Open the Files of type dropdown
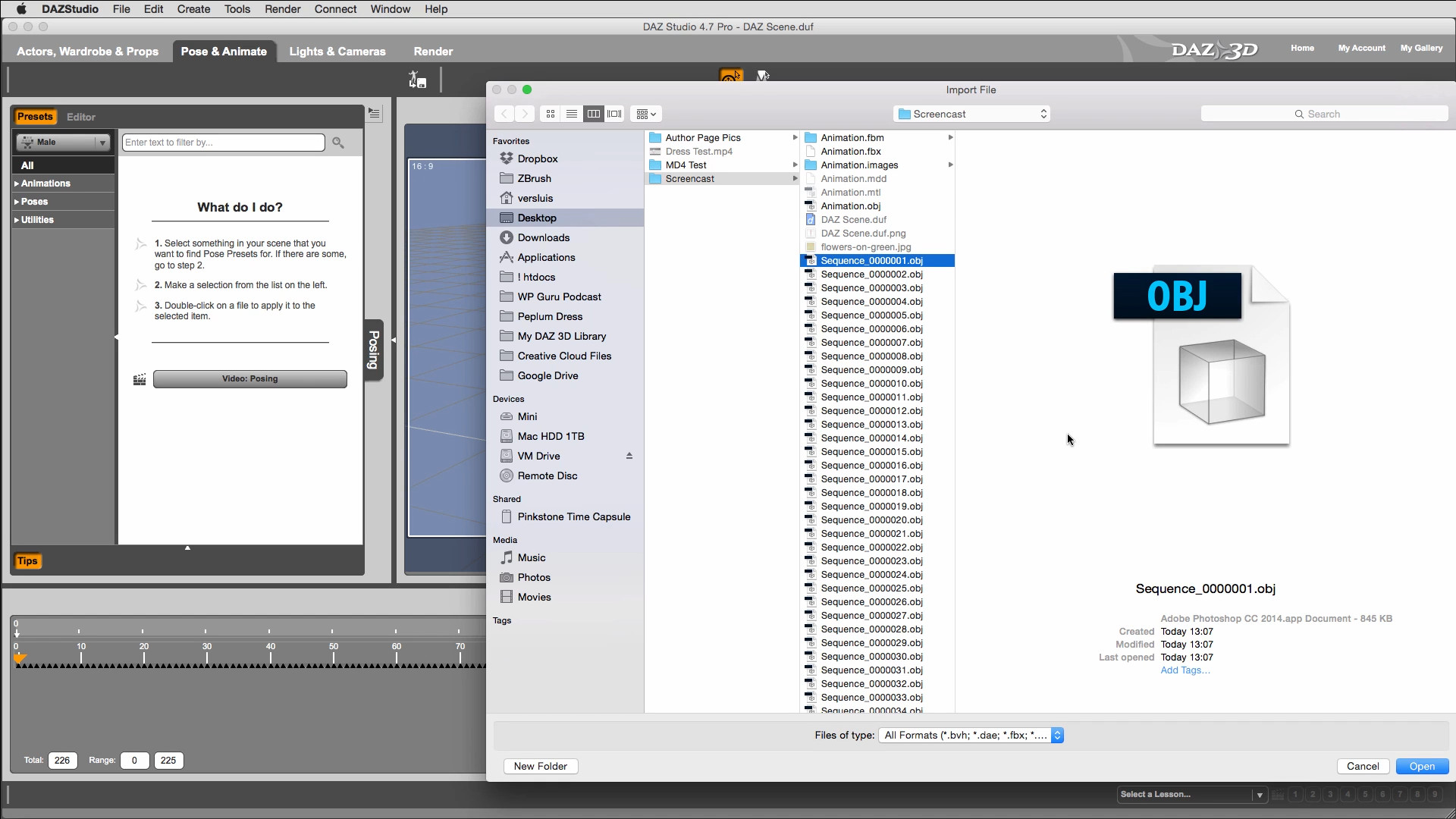This screenshot has width=1456, height=819. (971, 735)
